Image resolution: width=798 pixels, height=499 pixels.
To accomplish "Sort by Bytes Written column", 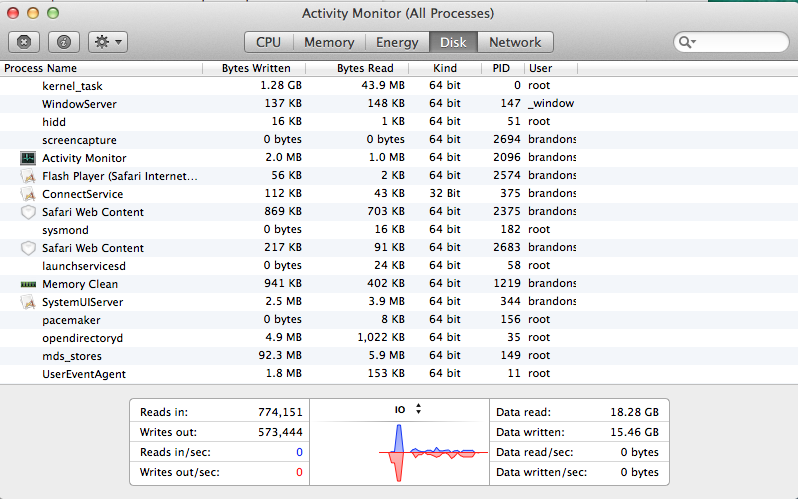I will (x=255, y=68).
